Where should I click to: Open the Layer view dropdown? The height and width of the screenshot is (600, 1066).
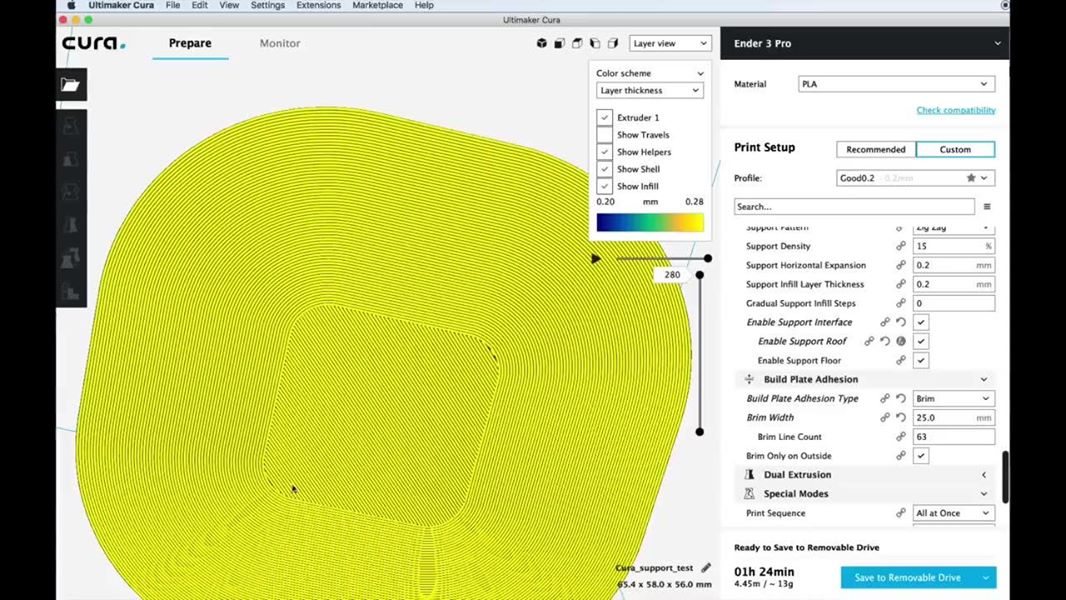[670, 43]
